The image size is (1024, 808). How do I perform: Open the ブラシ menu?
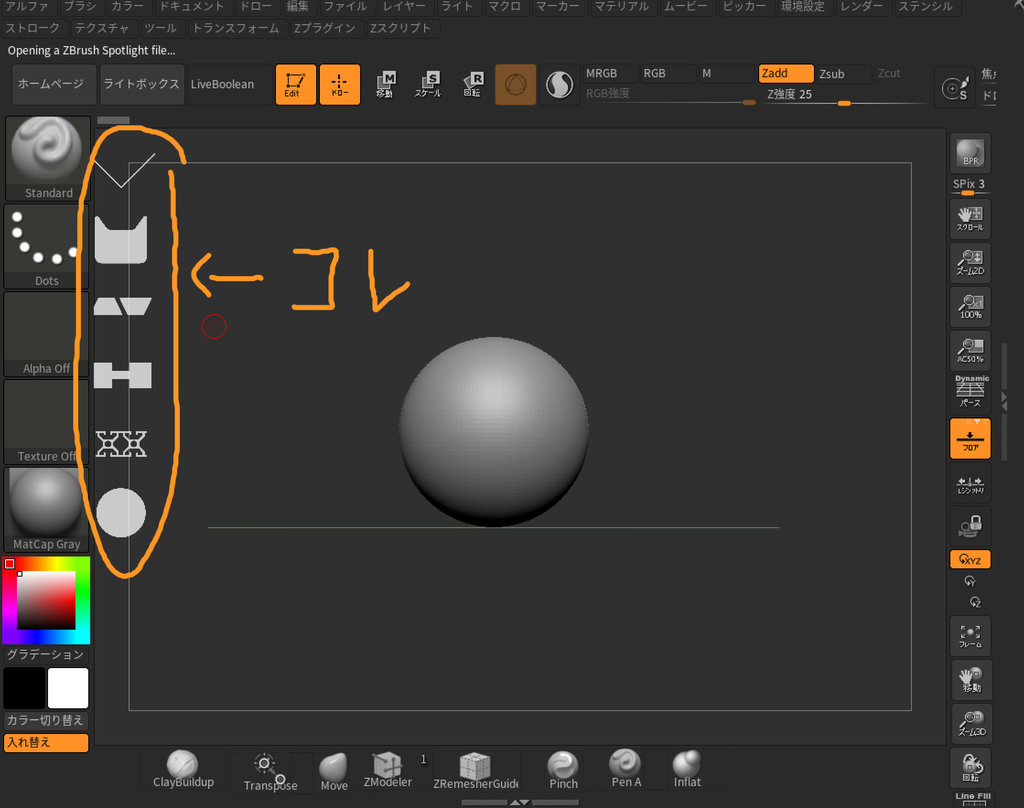[79, 6]
